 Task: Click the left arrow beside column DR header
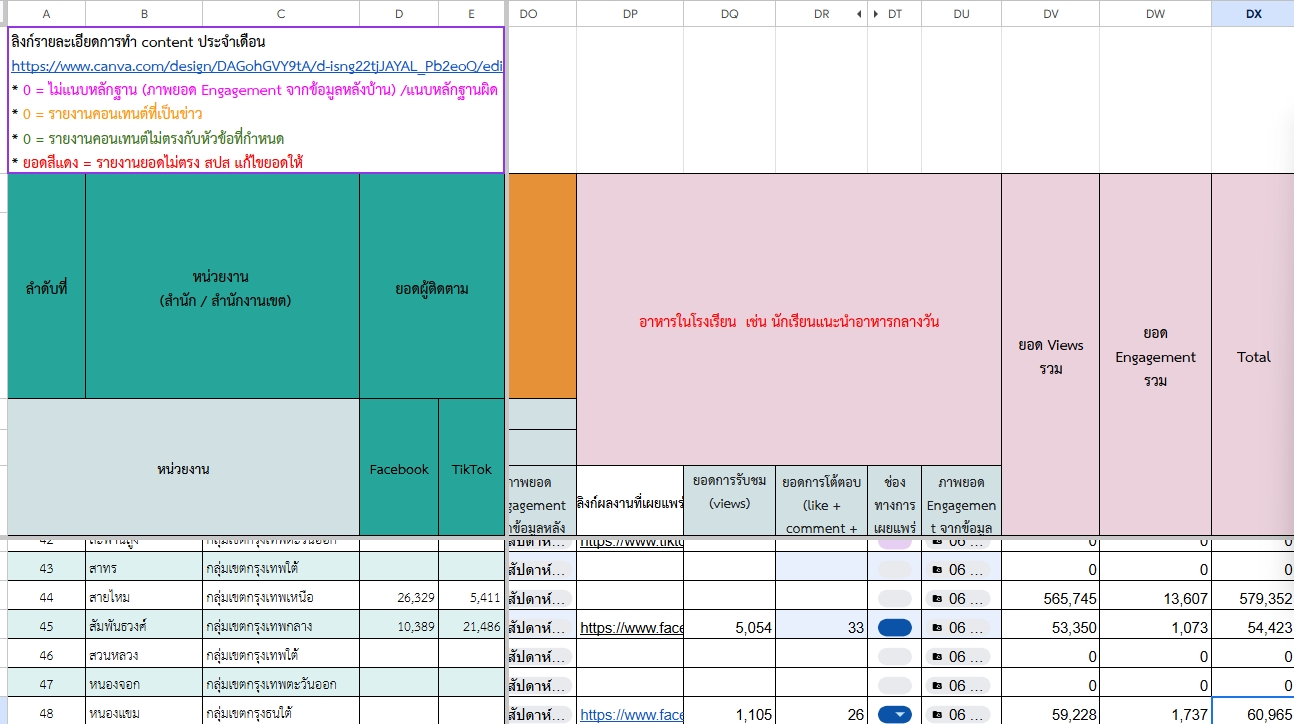(x=858, y=14)
